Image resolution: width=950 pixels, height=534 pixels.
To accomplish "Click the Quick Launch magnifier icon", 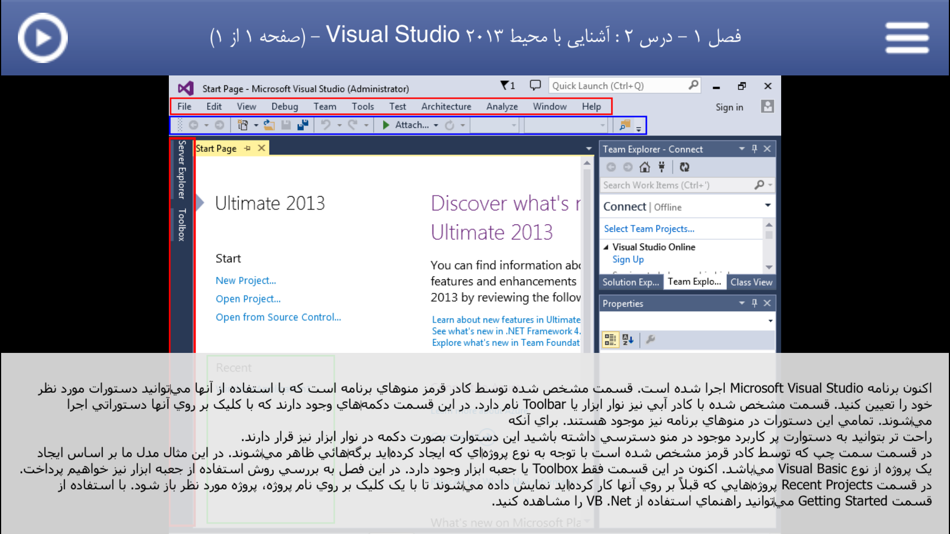I will 693,85.
